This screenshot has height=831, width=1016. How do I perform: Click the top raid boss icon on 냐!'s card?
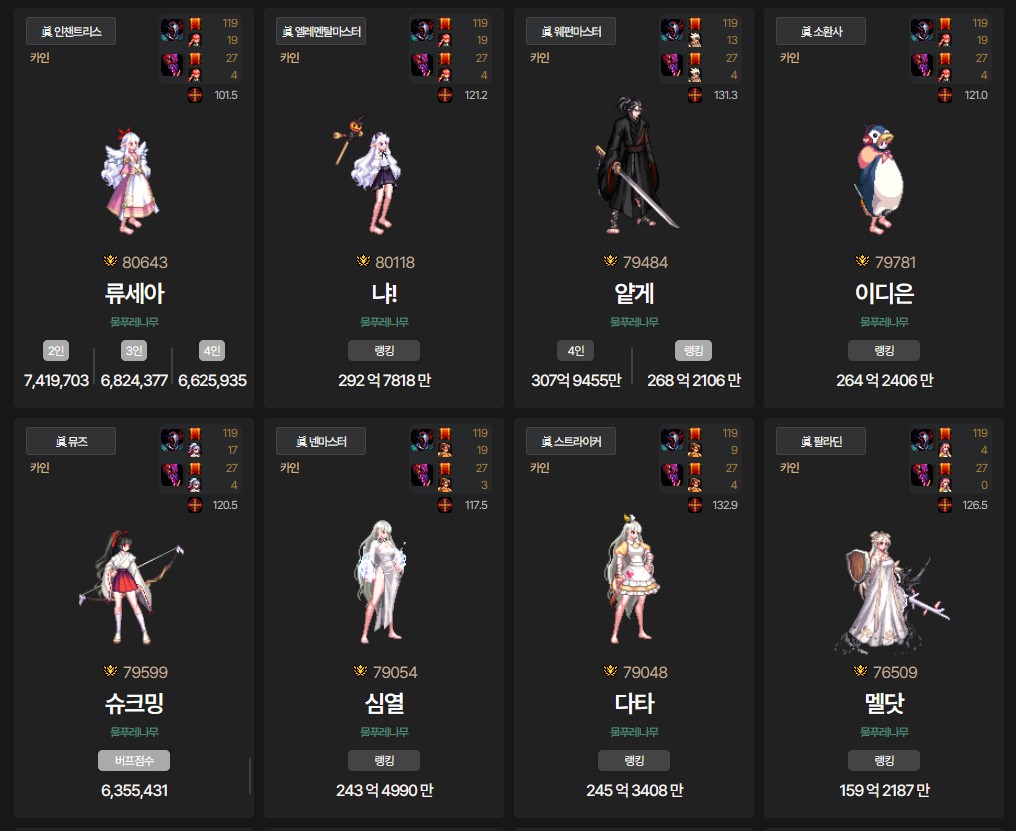[x=422, y=30]
